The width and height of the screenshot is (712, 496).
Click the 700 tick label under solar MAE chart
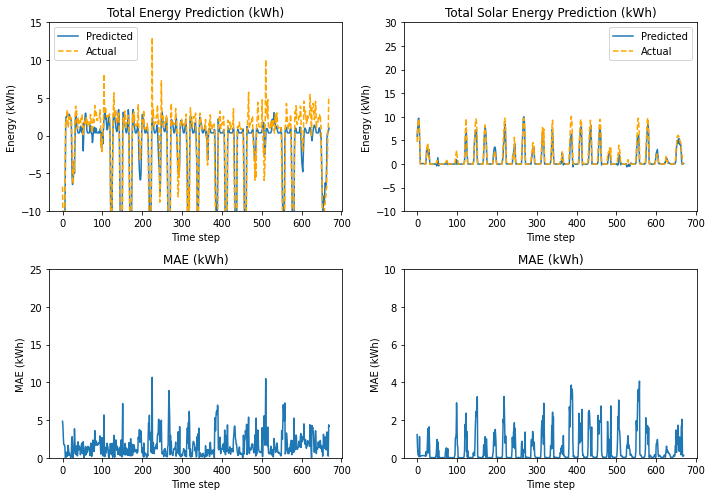coord(696,470)
